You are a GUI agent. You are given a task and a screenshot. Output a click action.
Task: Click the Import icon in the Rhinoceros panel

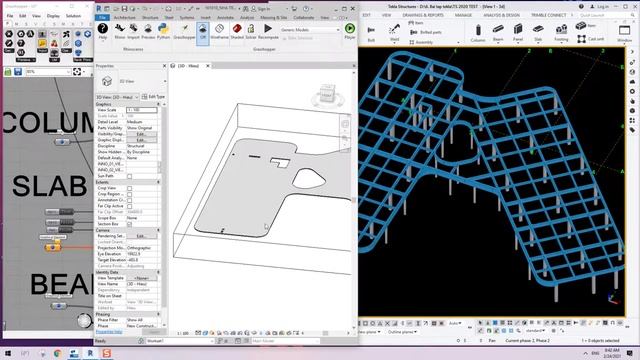point(133,31)
